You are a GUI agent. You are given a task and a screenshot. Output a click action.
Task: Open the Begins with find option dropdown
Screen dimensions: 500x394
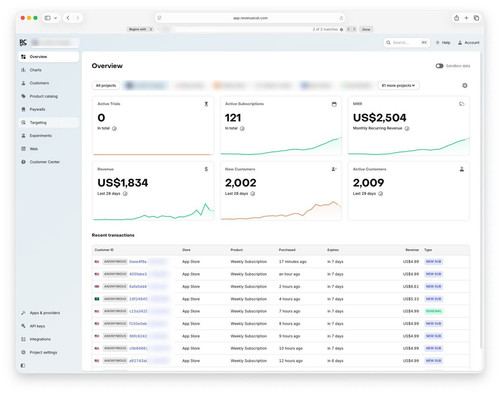pyautogui.click(x=140, y=29)
